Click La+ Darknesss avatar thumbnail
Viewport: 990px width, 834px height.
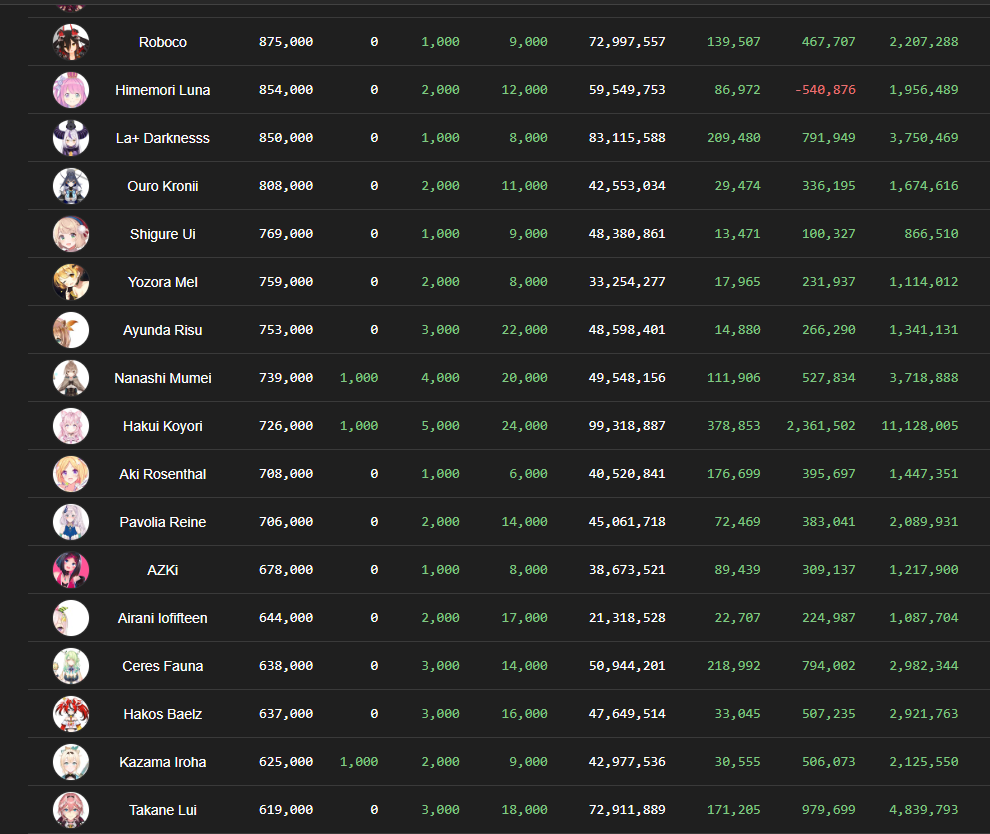pos(71,138)
